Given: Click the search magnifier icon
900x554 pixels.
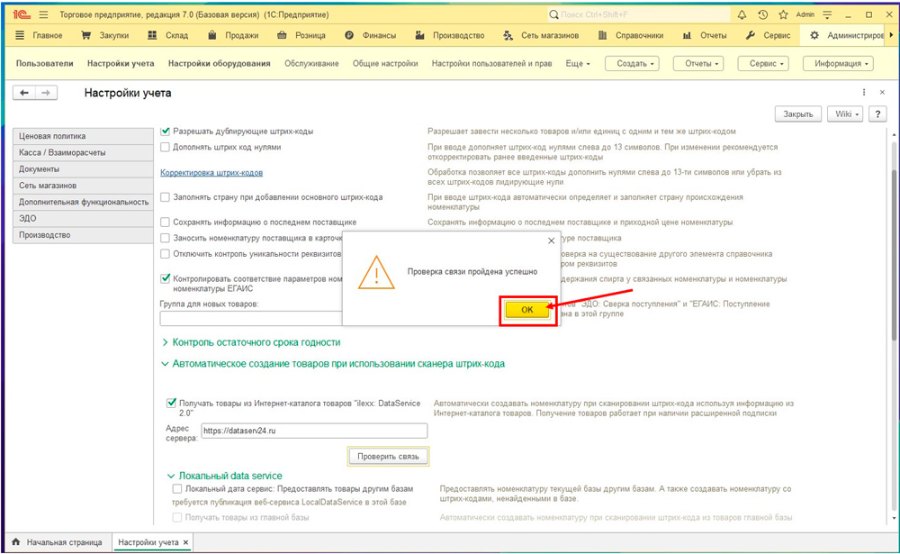Looking at the screenshot, I should (x=553, y=14).
